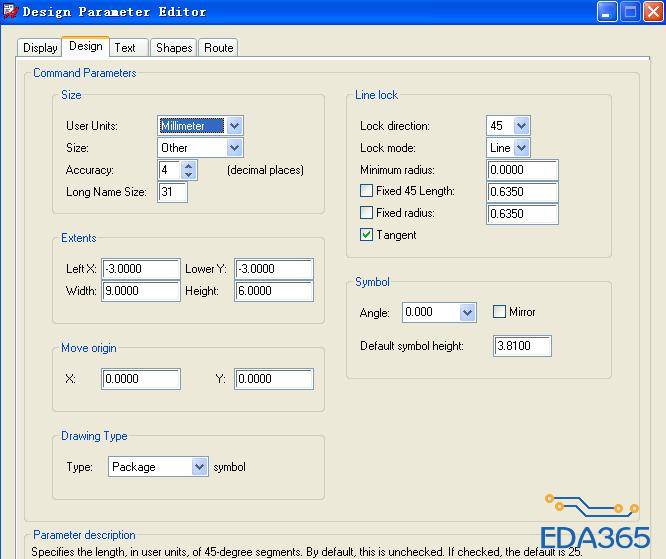This screenshot has width=666, height=559.
Task: Open the Lock mode dropdown
Action: 521,148
